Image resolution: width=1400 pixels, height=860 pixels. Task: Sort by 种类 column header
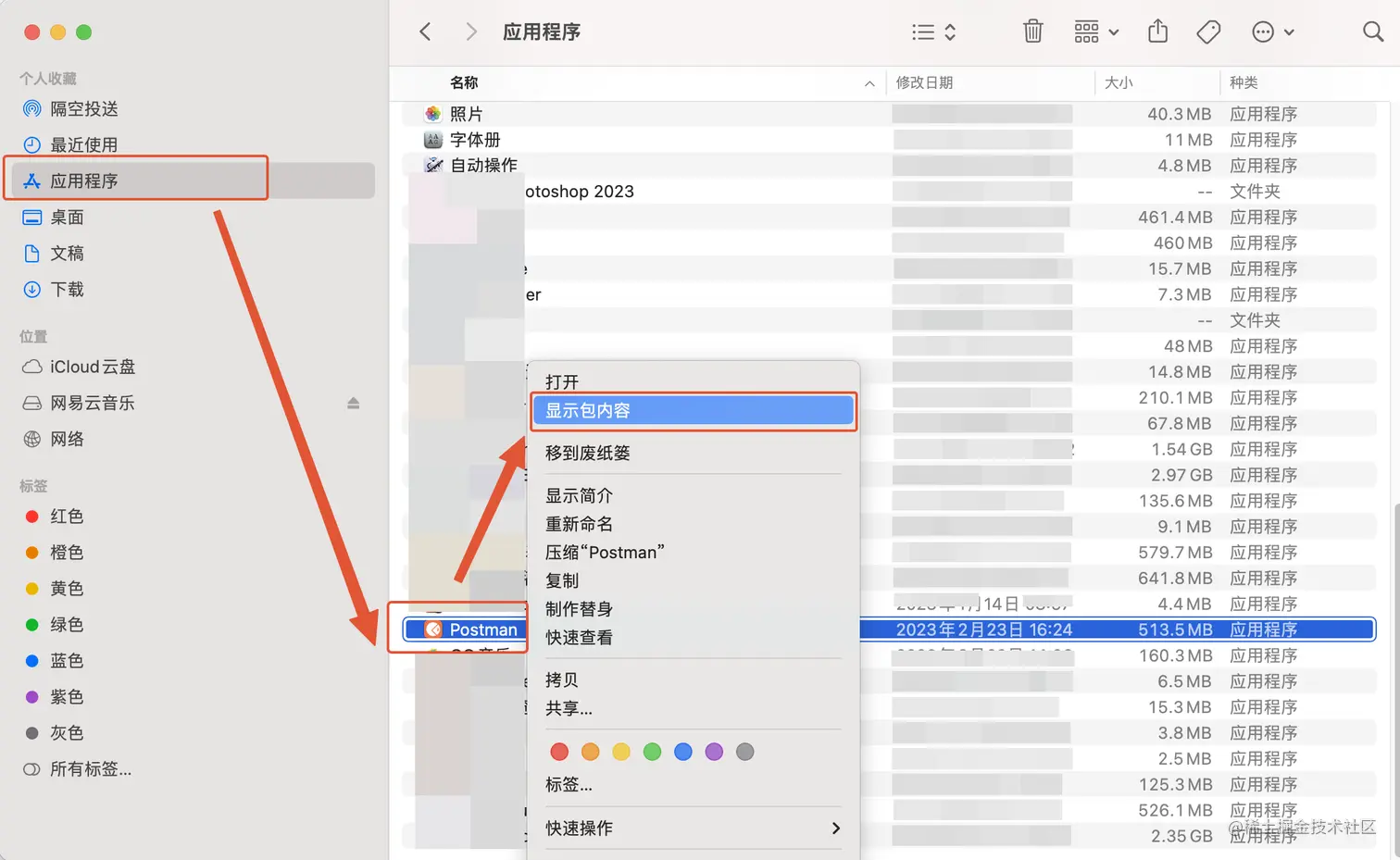[x=1244, y=83]
